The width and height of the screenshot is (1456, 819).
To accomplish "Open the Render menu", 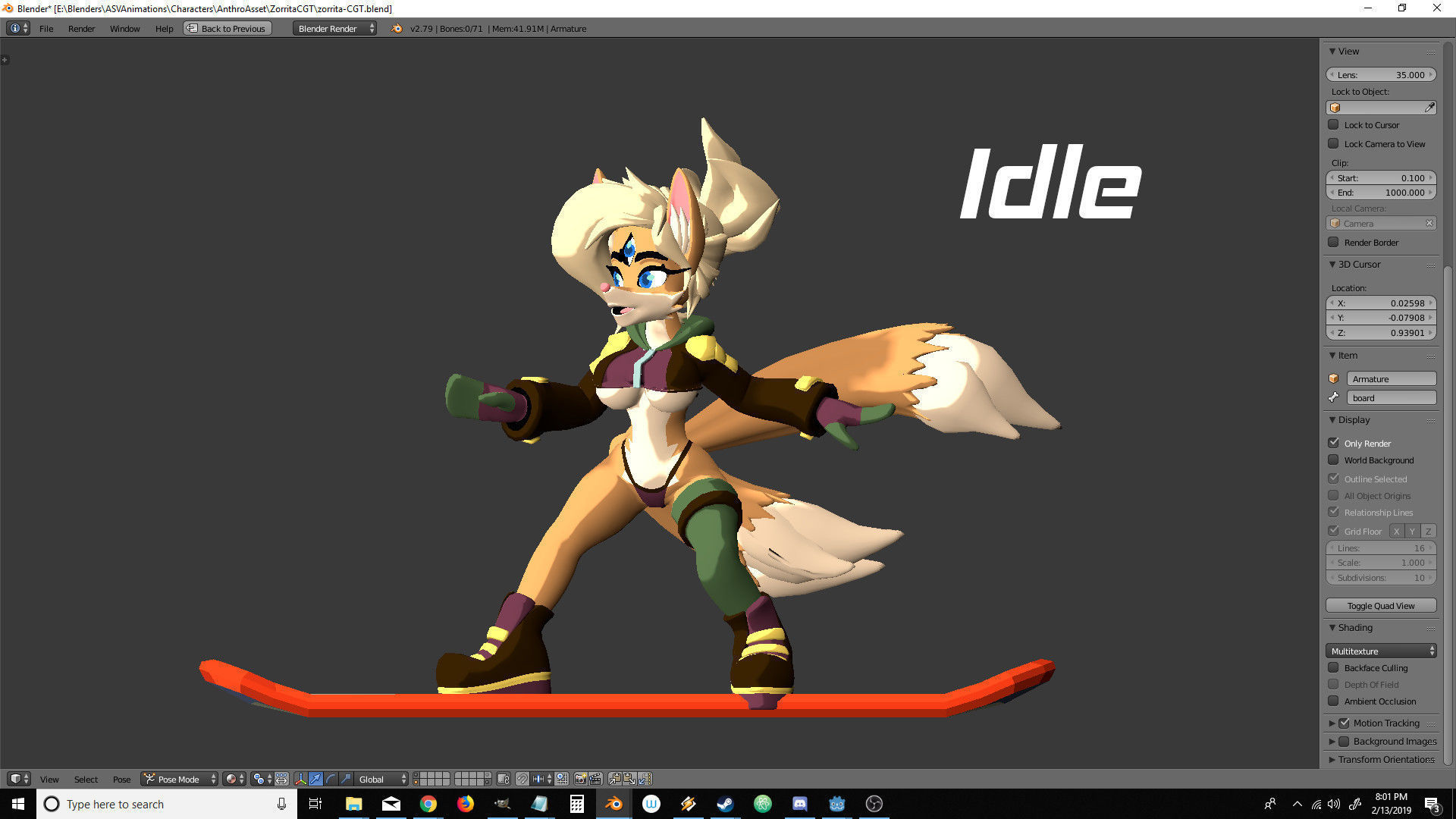I will tap(81, 28).
